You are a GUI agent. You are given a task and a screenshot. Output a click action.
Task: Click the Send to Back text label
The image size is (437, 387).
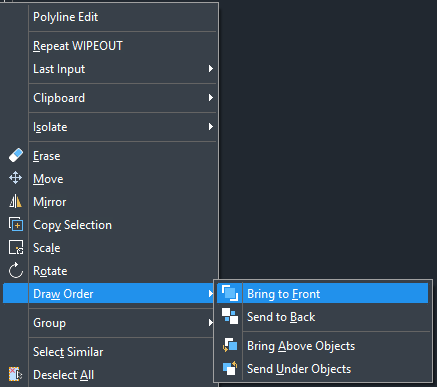(281, 317)
